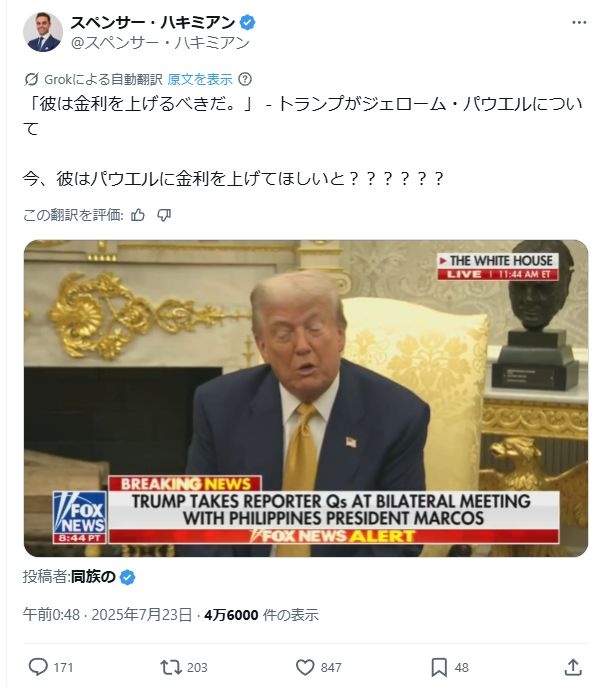Click the reply speech bubble icon
This screenshot has height=687, width=599.
[x=38, y=667]
